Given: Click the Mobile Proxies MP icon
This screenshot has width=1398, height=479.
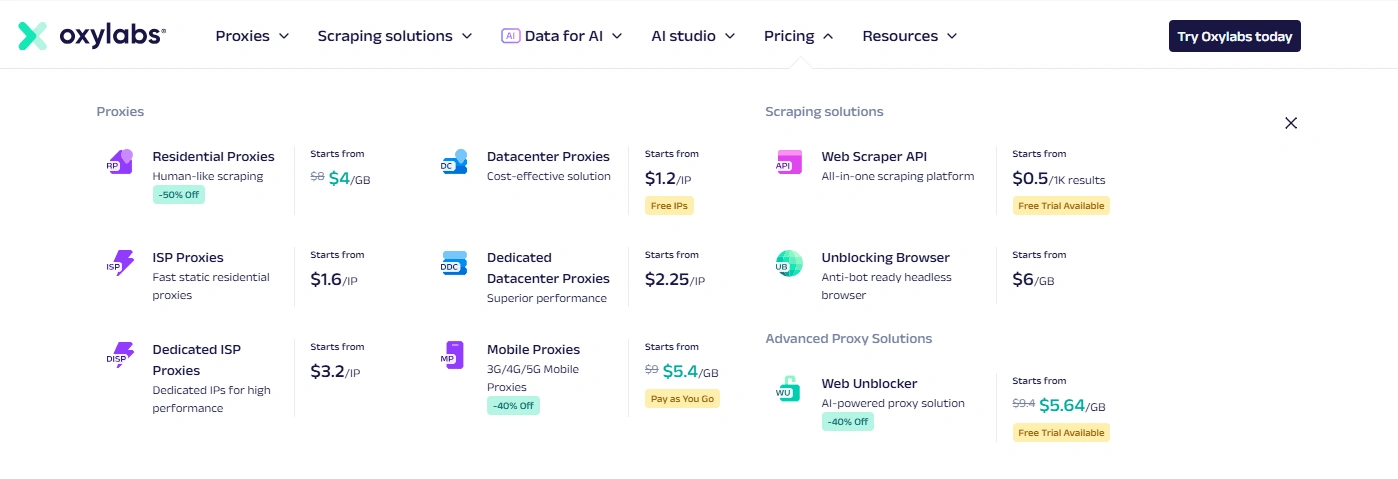Looking at the screenshot, I should tap(454, 355).
